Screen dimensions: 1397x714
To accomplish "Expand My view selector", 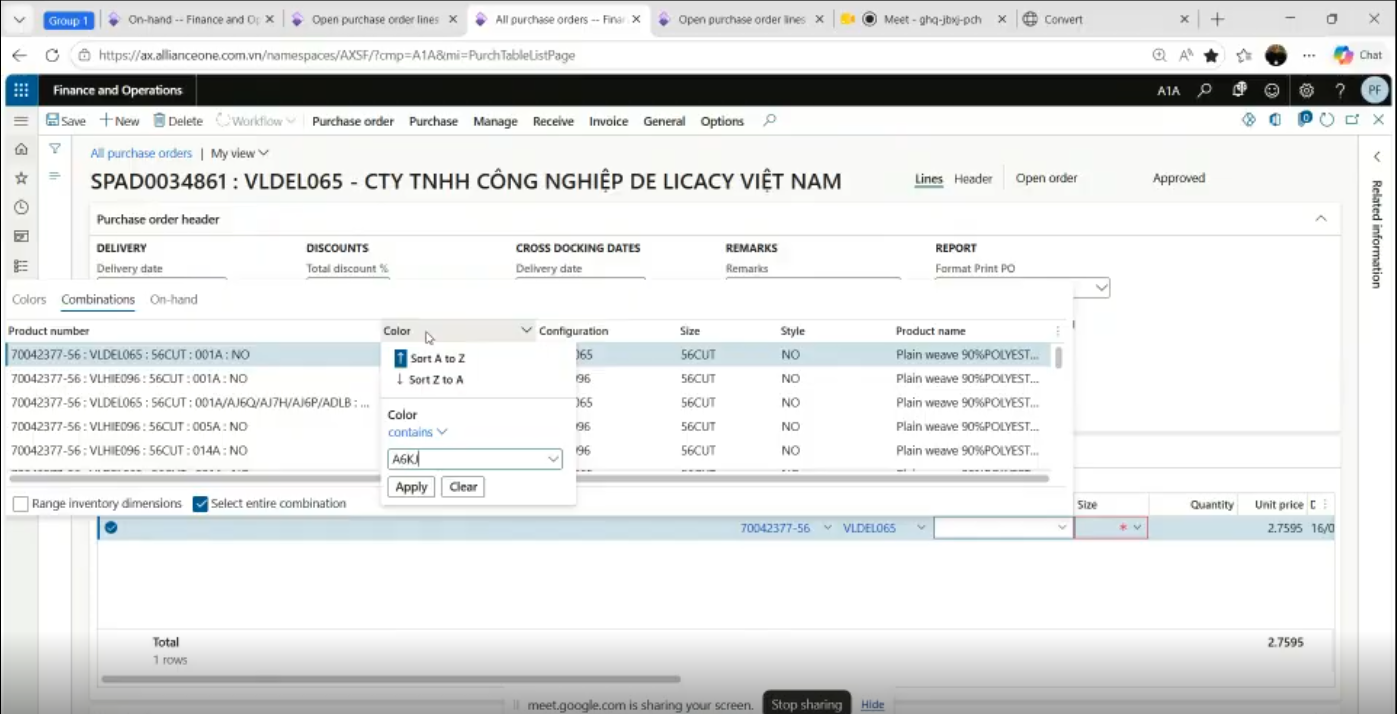I will 240,153.
